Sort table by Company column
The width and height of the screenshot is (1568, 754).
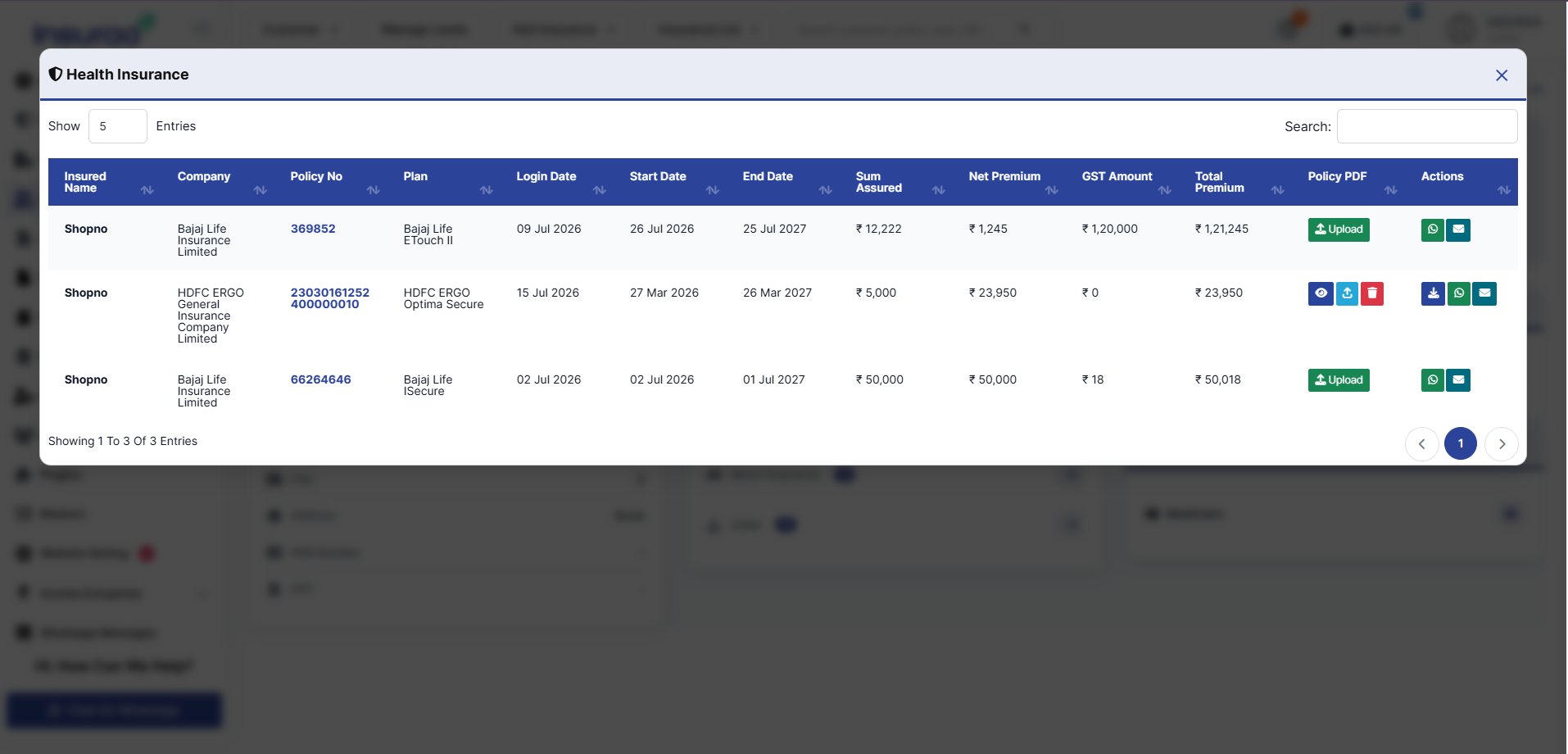[218, 182]
